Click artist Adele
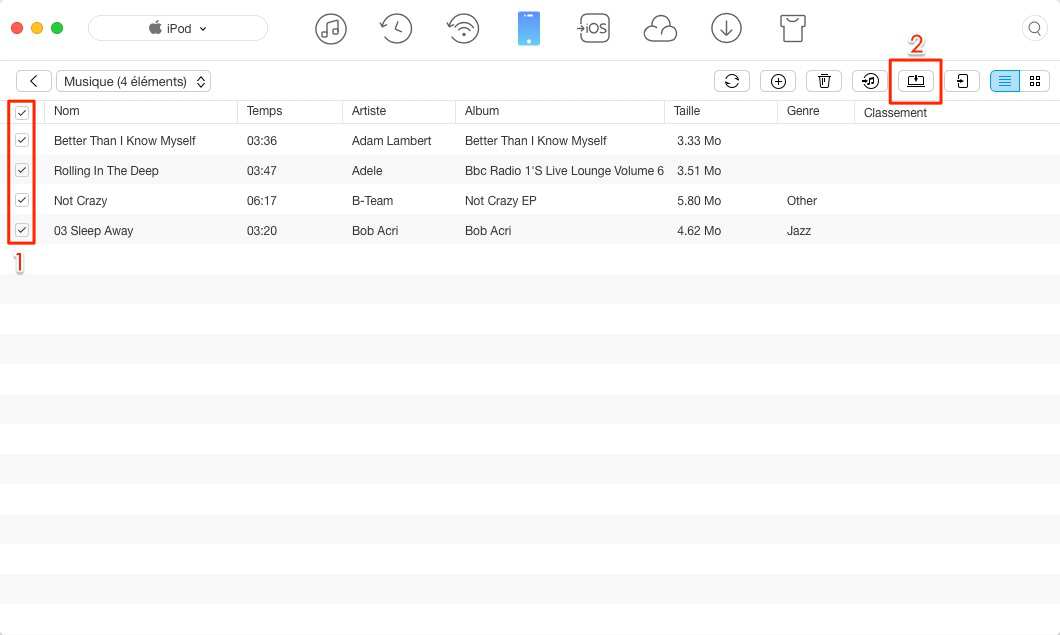This screenshot has height=635, width=1060. coord(367,170)
